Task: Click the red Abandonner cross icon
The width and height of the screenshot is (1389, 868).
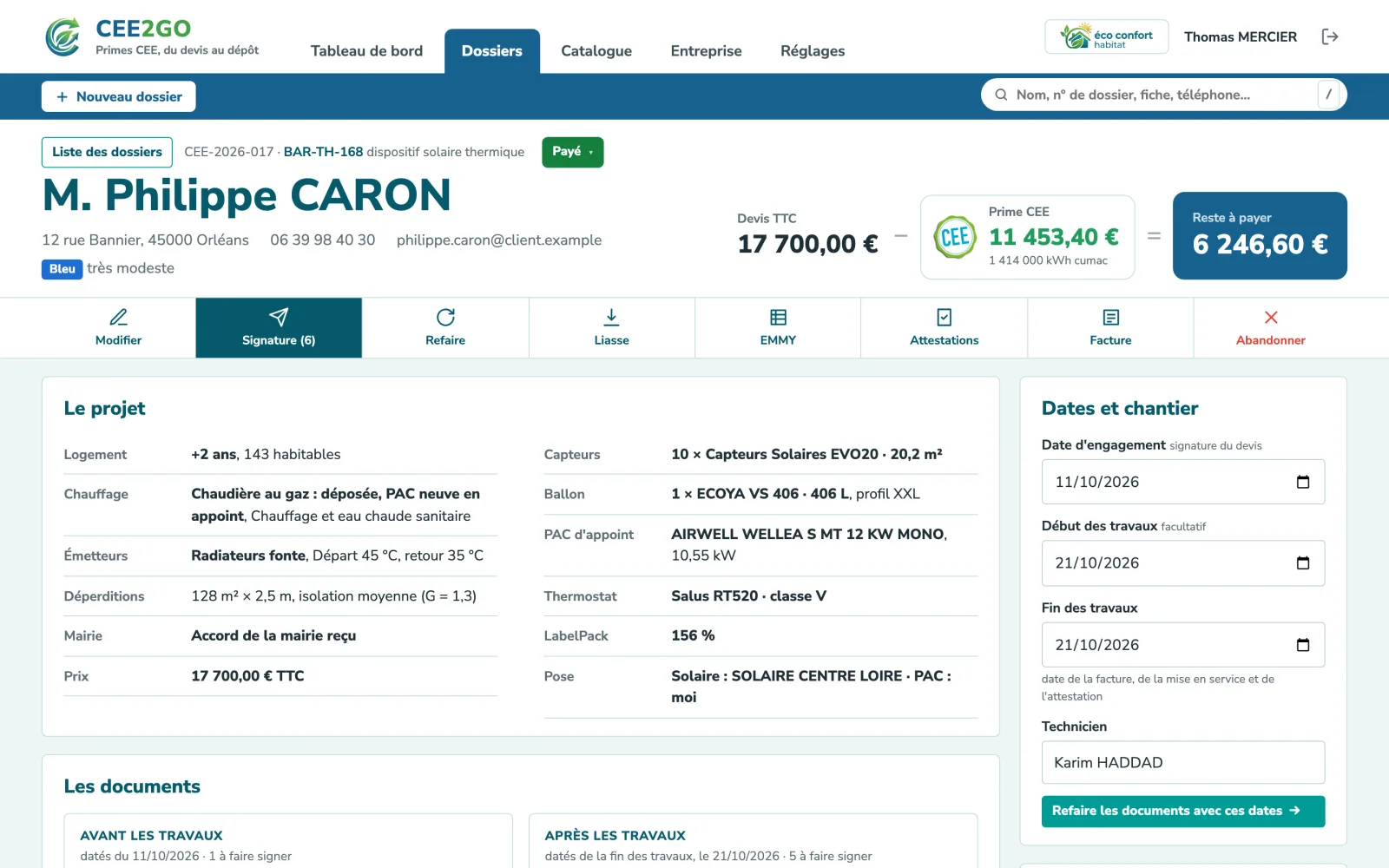Action: [1271, 317]
